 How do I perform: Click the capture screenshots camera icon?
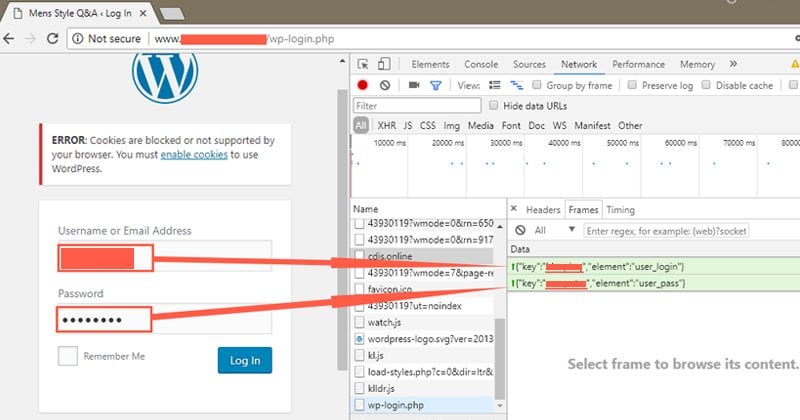[414, 85]
